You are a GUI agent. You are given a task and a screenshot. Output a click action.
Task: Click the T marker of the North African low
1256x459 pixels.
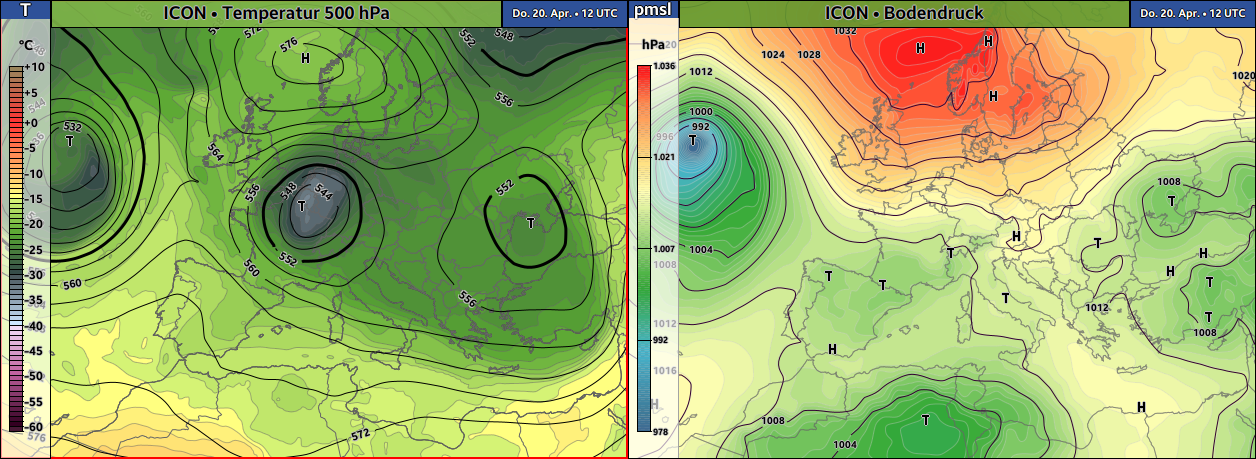click(925, 419)
